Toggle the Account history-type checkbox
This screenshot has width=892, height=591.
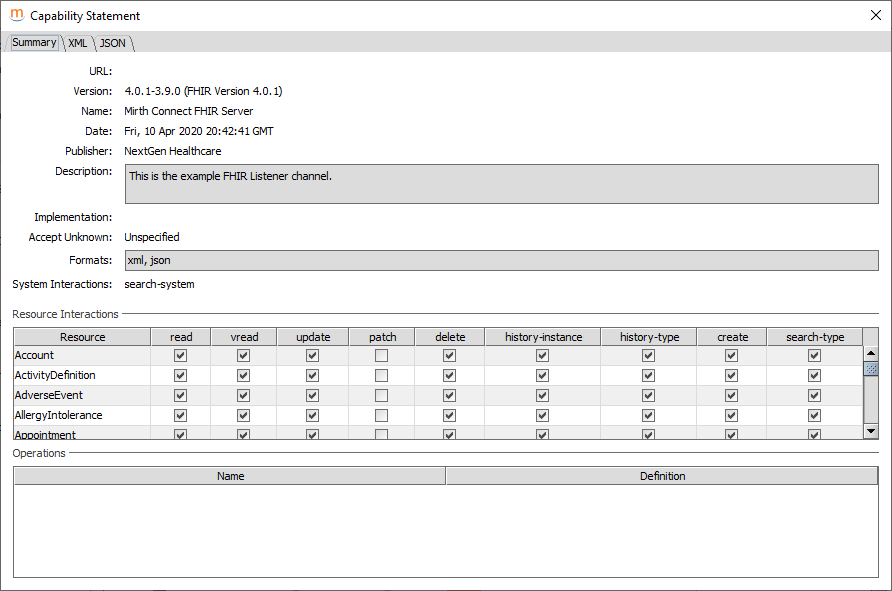pos(649,356)
